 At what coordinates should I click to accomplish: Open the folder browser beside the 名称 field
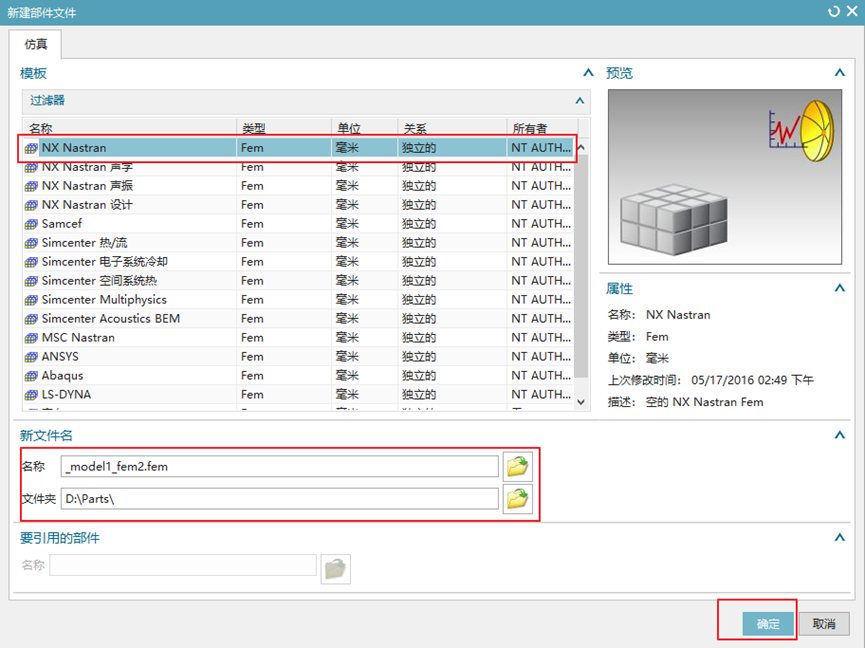pos(517,467)
